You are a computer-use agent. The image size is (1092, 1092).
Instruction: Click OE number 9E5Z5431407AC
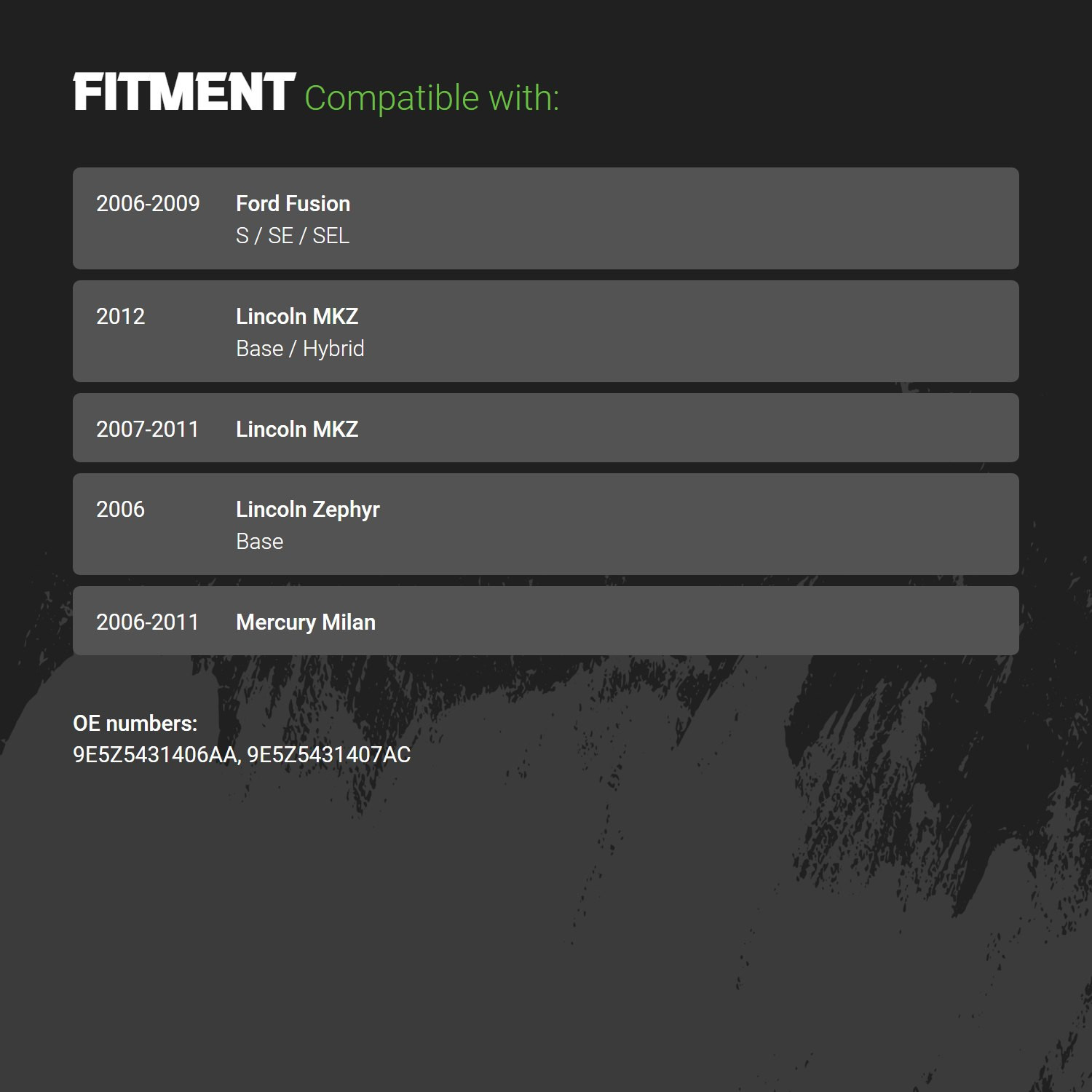click(329, 755)
